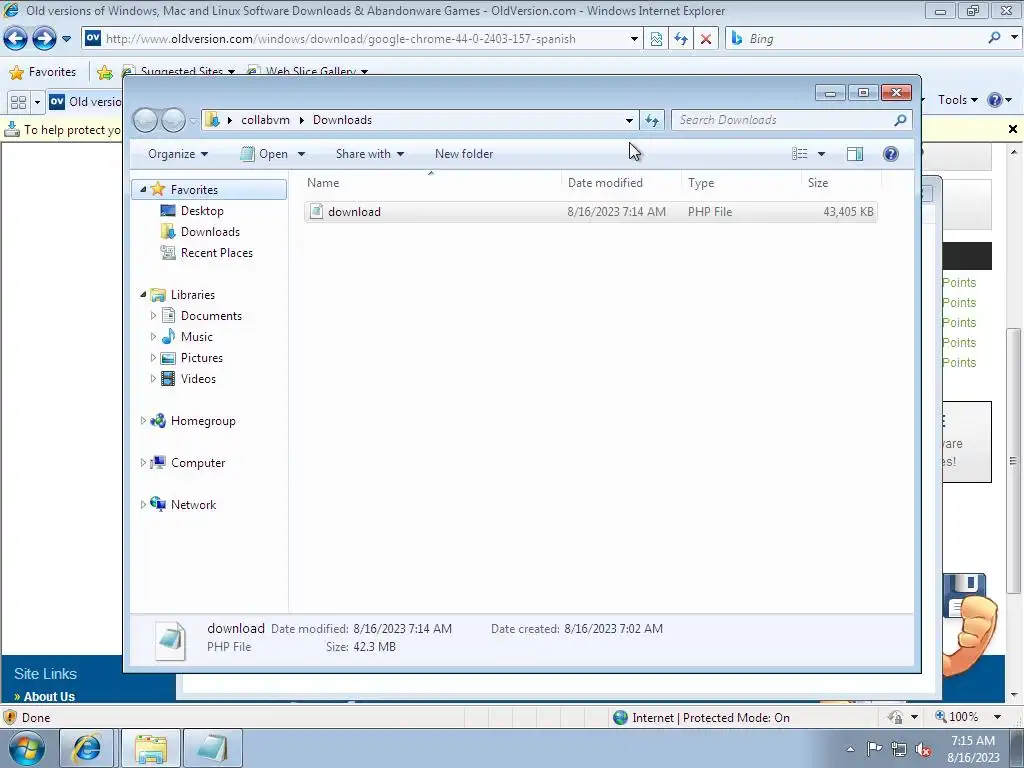The width and height of the screenshot is (1024, 768).
Task: Open Desktop in Favorites
Action: coord(202,211)
